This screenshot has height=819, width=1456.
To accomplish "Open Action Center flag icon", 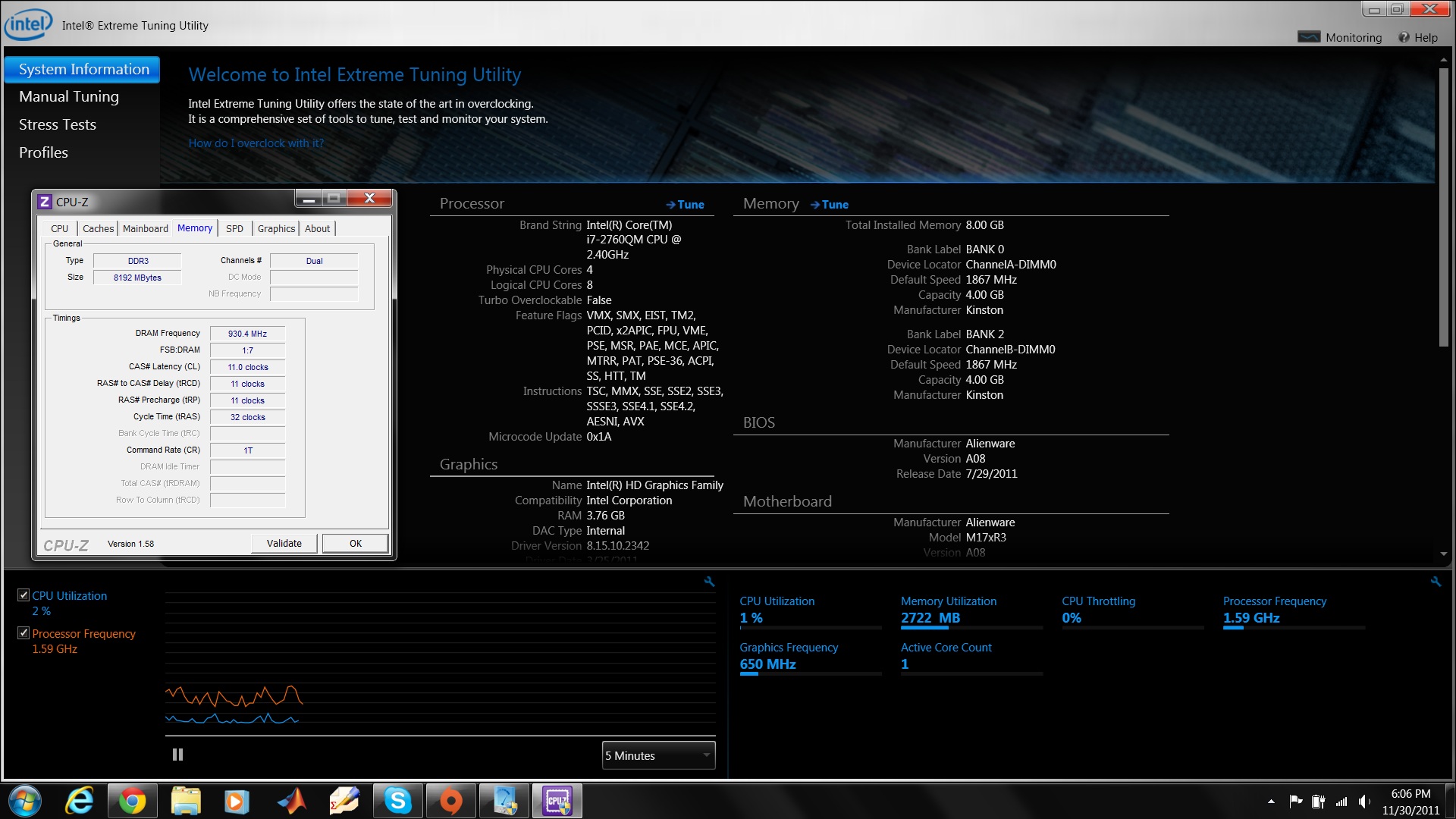I will pyautogui.click(x=1295, y=801).
